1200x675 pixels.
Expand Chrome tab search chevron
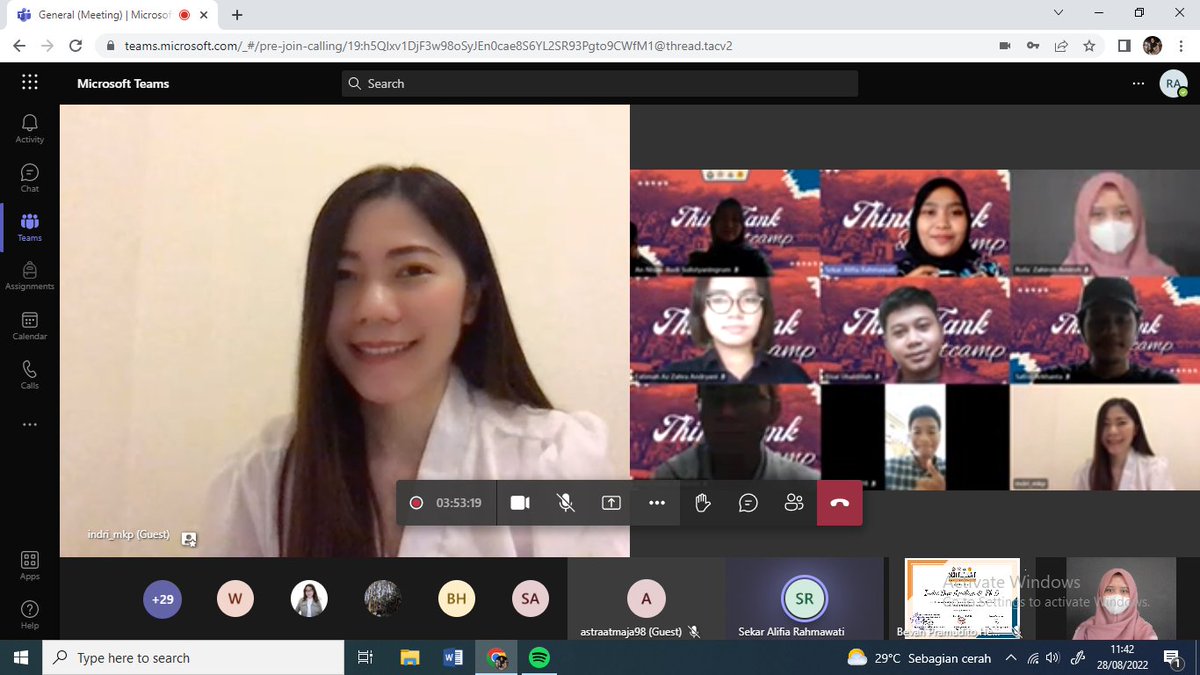click(1060, 13)
